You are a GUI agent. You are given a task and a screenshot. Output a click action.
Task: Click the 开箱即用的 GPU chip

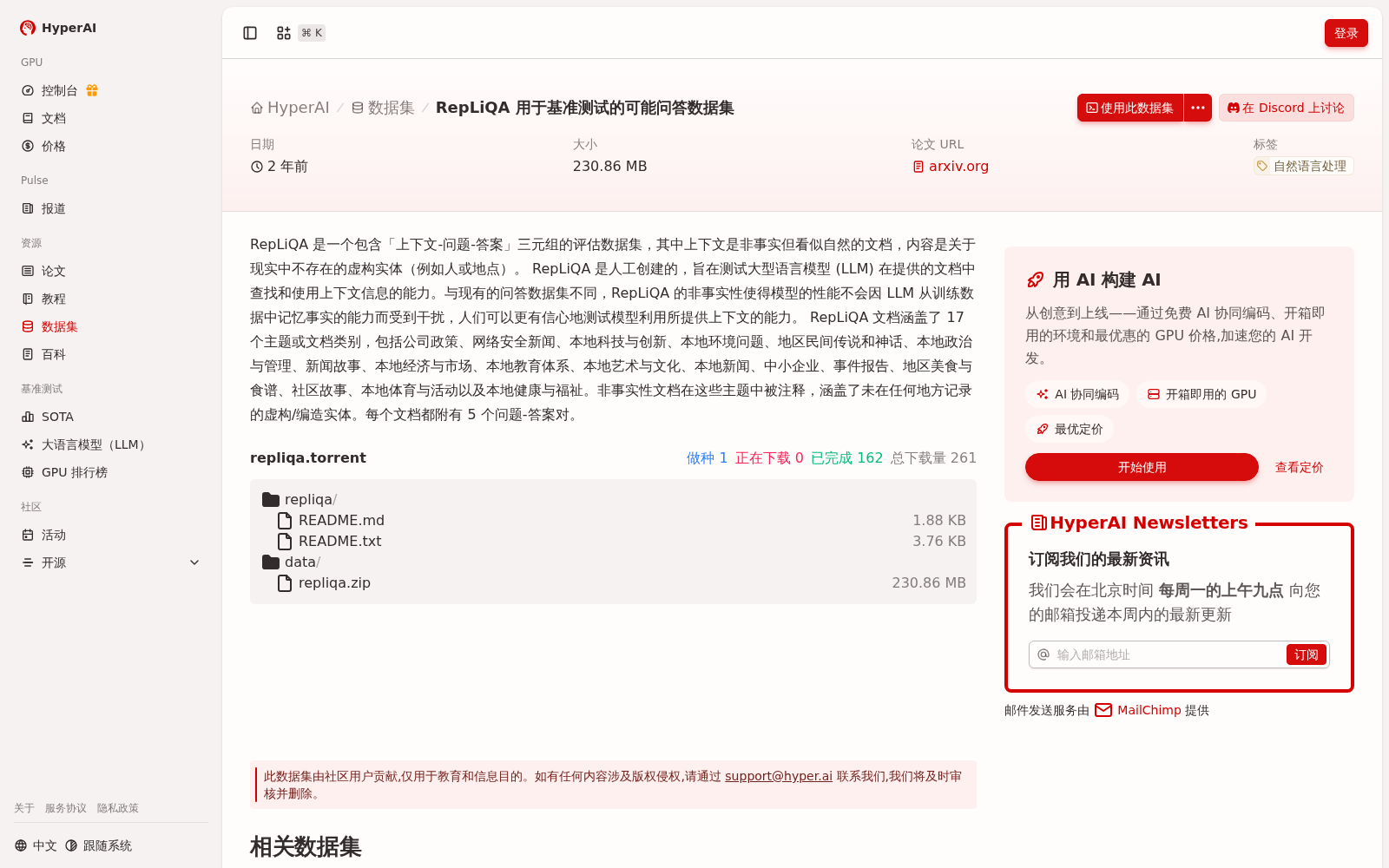click(x=1201, y=394)
